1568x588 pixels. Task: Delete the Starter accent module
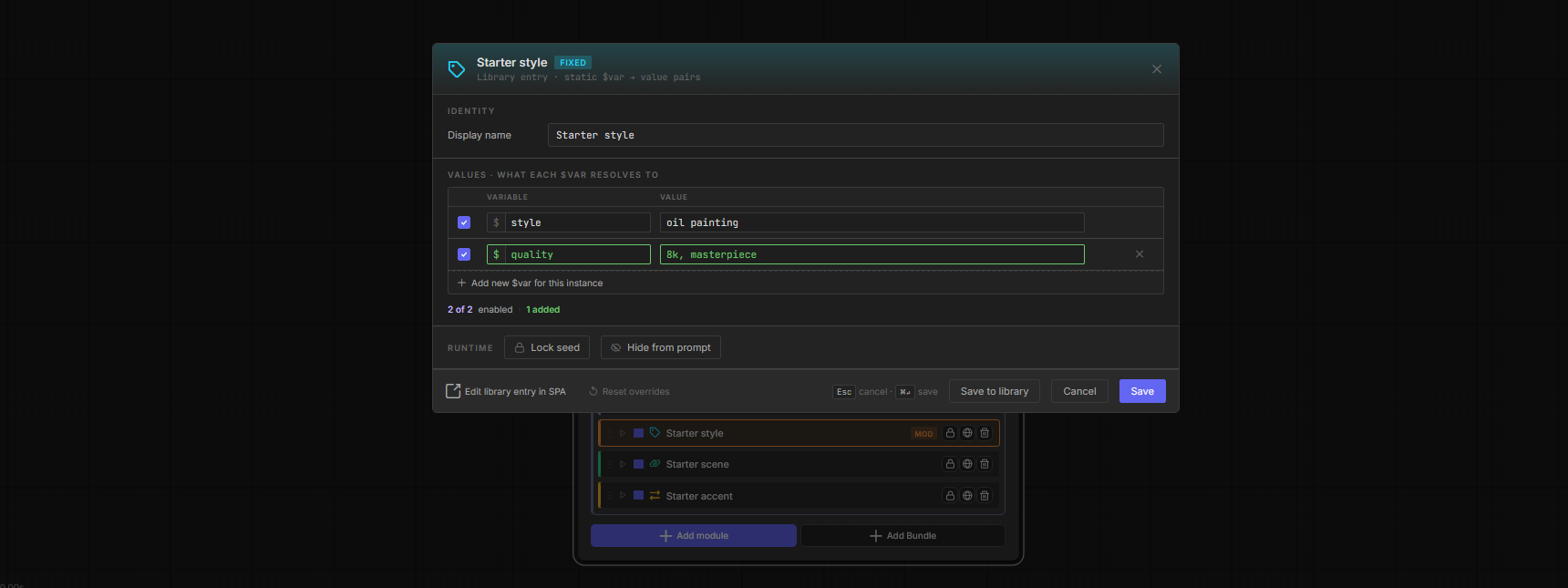(985, 496)
